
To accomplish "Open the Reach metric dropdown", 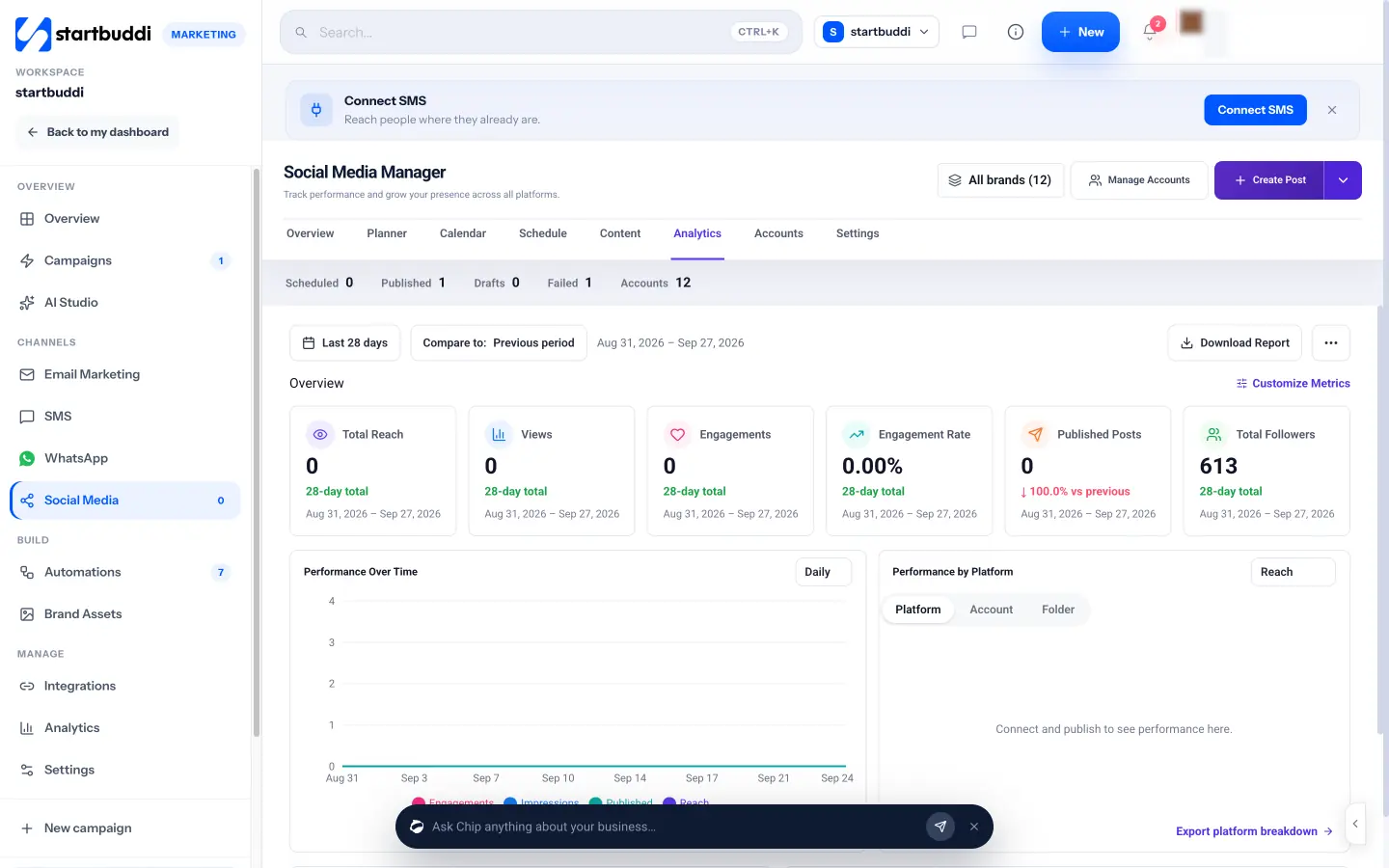I will click(x=1293, y=572).
